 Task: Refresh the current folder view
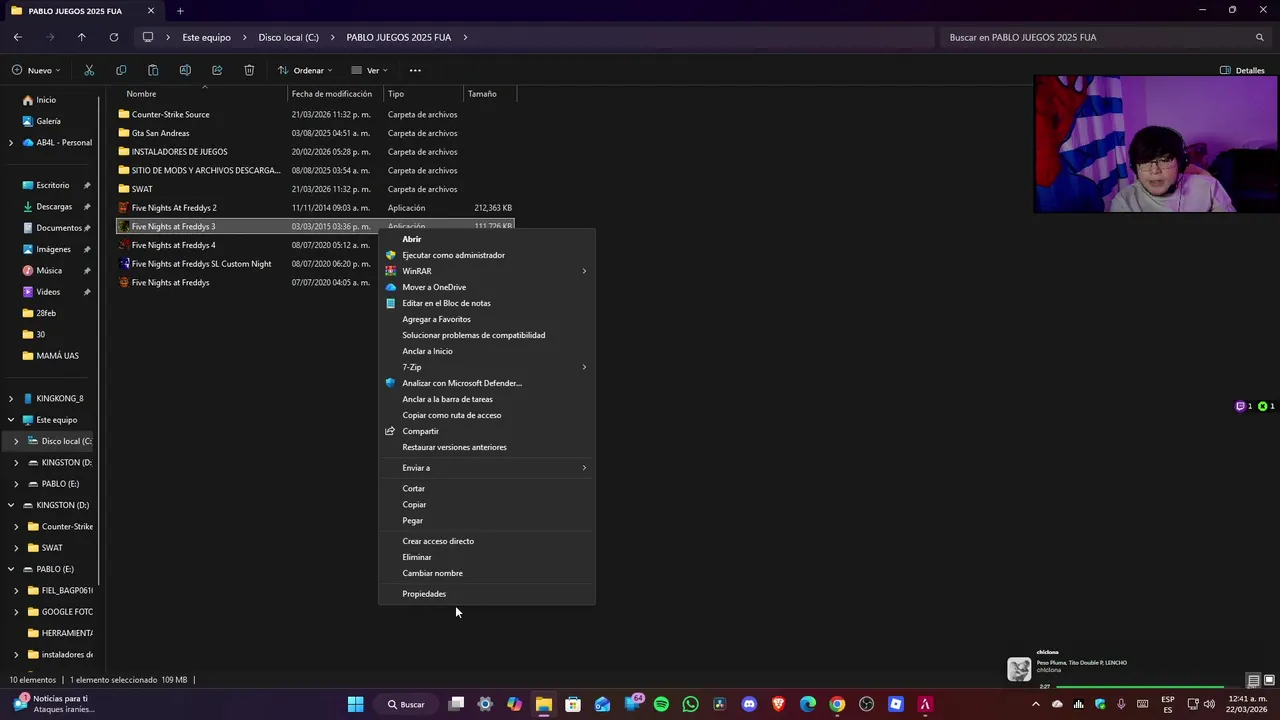click(114, 37)
